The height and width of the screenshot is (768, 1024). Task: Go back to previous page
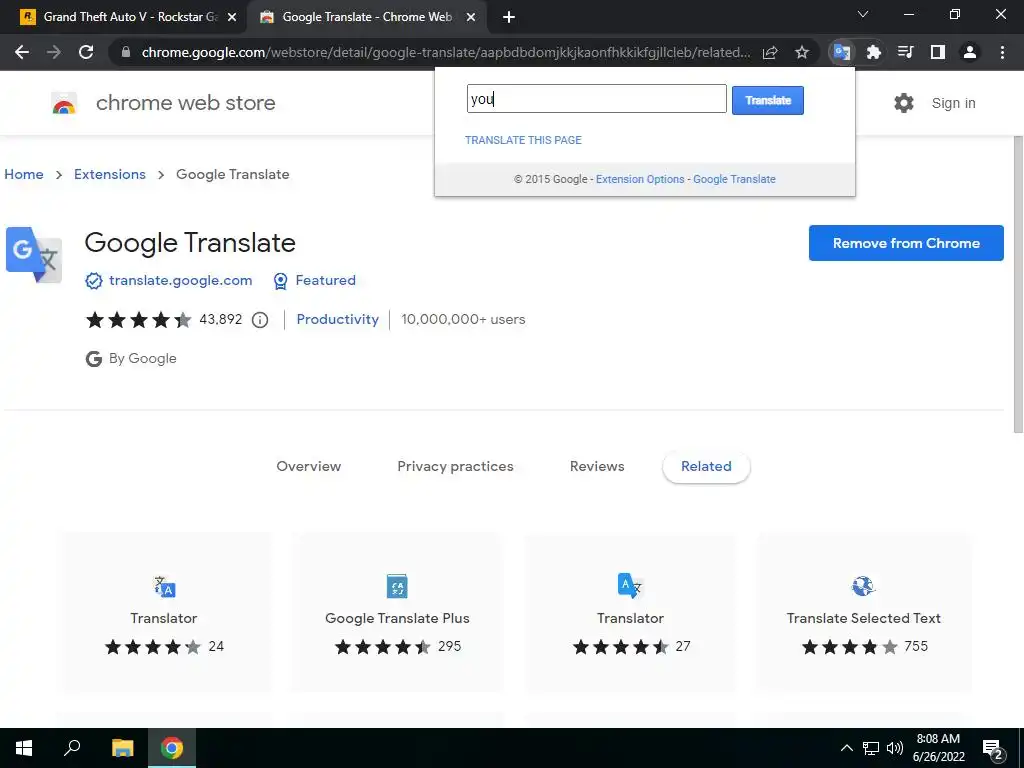tap(22, 52)
